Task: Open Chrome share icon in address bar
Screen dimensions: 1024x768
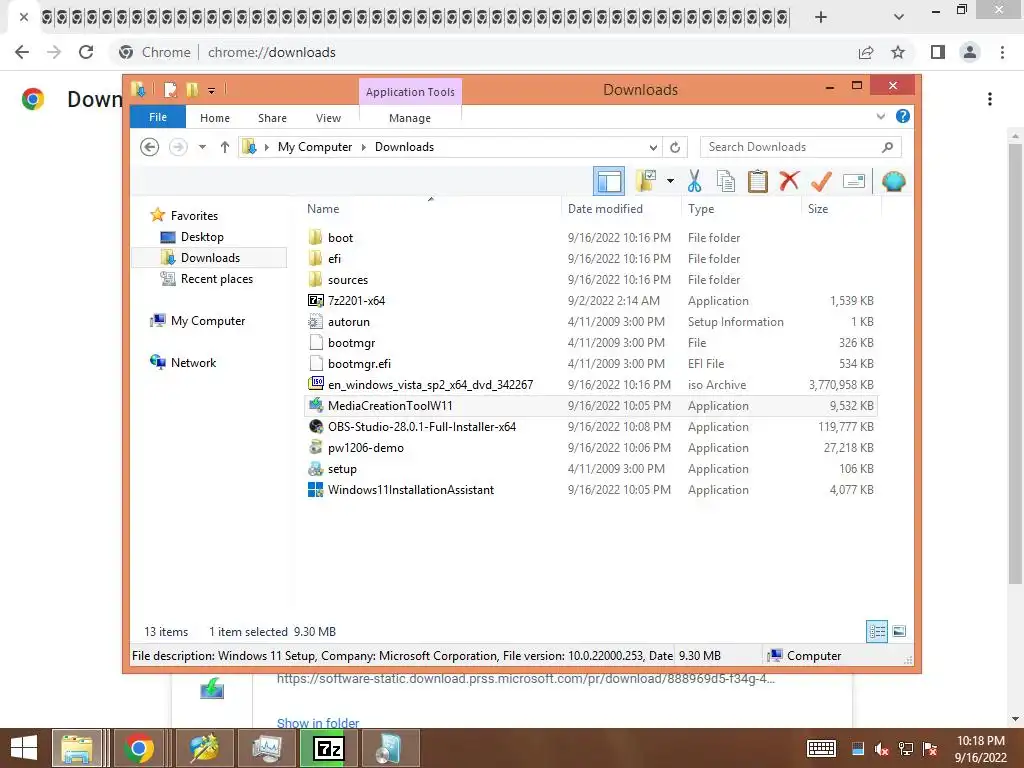Action: (866, 52)
